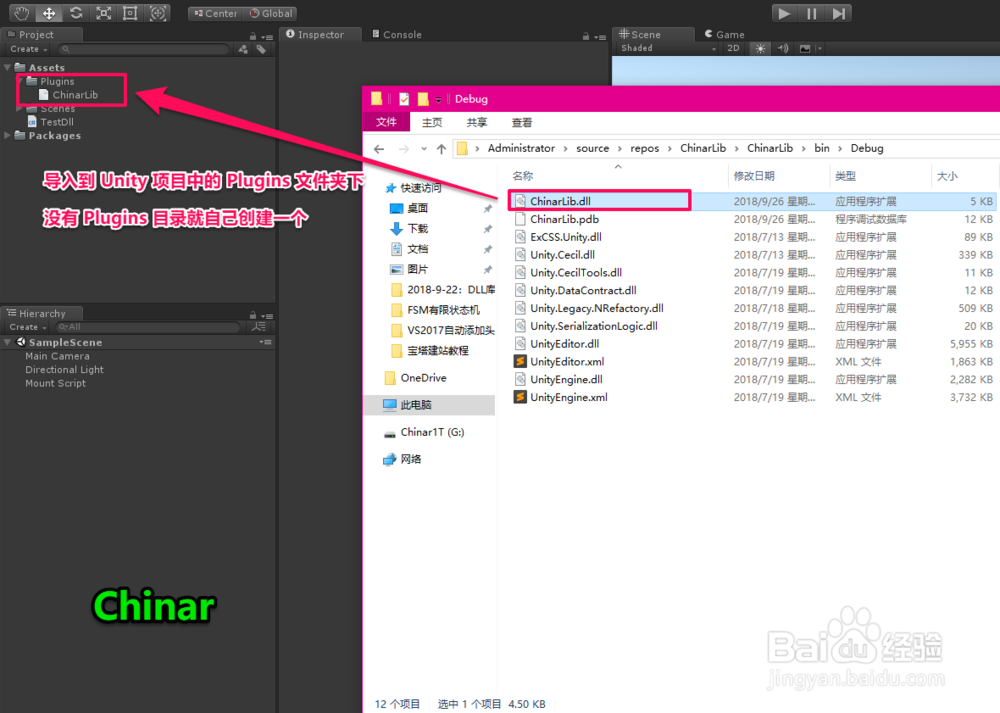Select the Scale tool

[103, 13]
